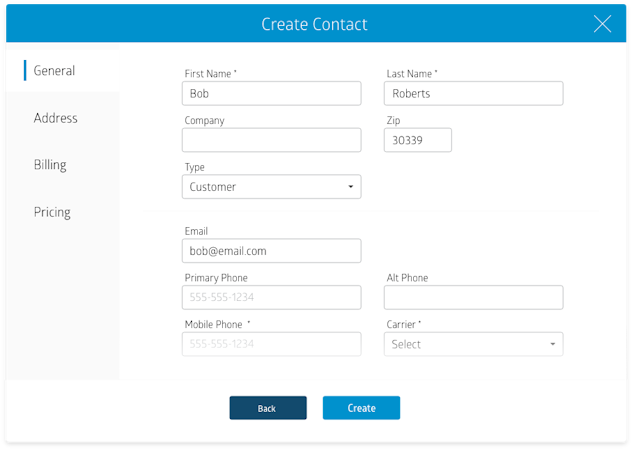Expand the Carrier select dropdown
The image size is (633, 450).
473,345
